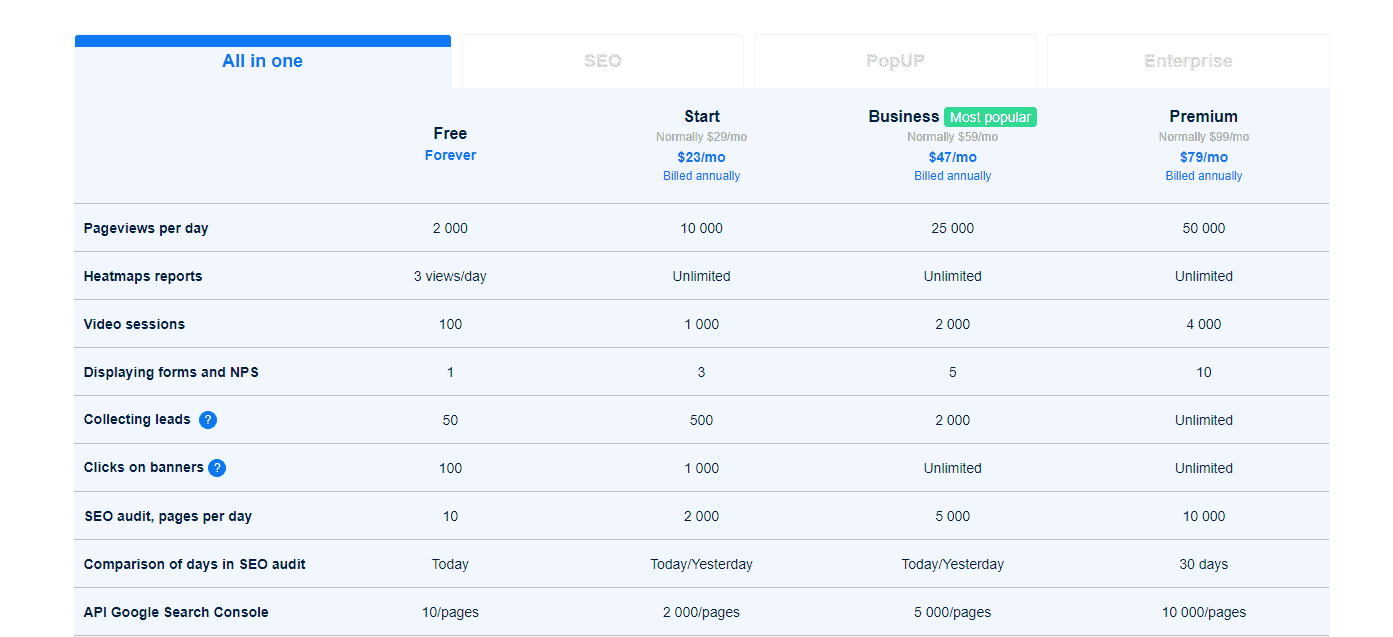The width and height of the screenshot is (1393, 637).
Task: Click Normally $59/mo text
Action: 953,137
